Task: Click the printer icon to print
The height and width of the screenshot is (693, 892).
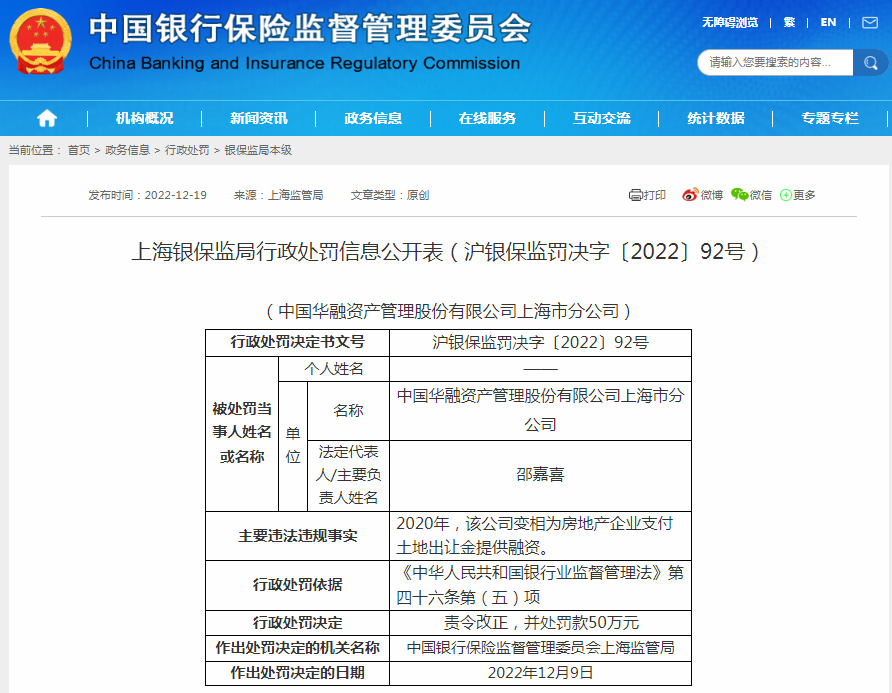Action: (635, 195)
